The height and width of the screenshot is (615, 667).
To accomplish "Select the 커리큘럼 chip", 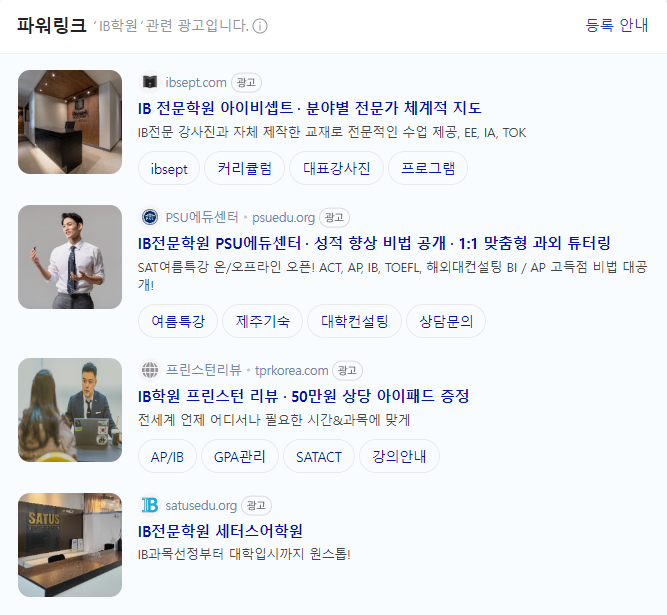I will point(245,168).
